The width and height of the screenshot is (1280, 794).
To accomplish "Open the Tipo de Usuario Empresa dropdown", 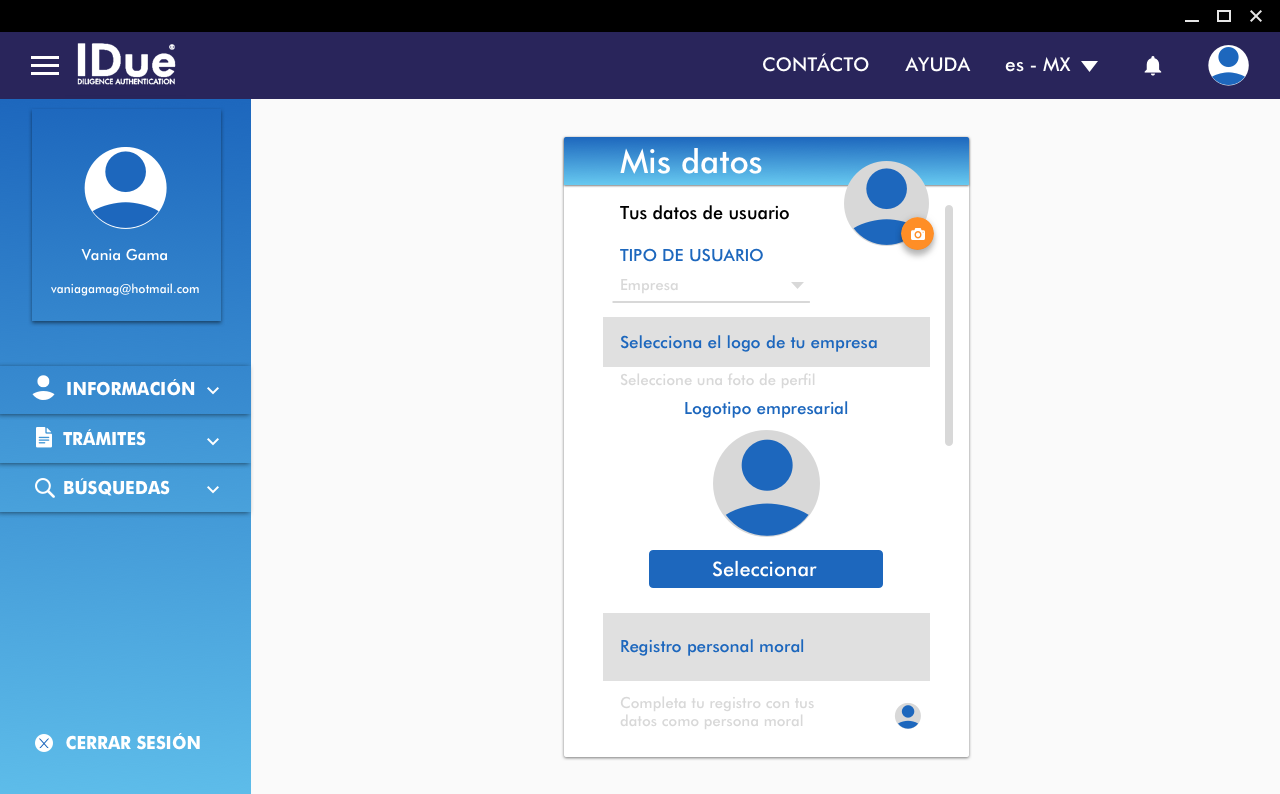I will tap(711, 286).
